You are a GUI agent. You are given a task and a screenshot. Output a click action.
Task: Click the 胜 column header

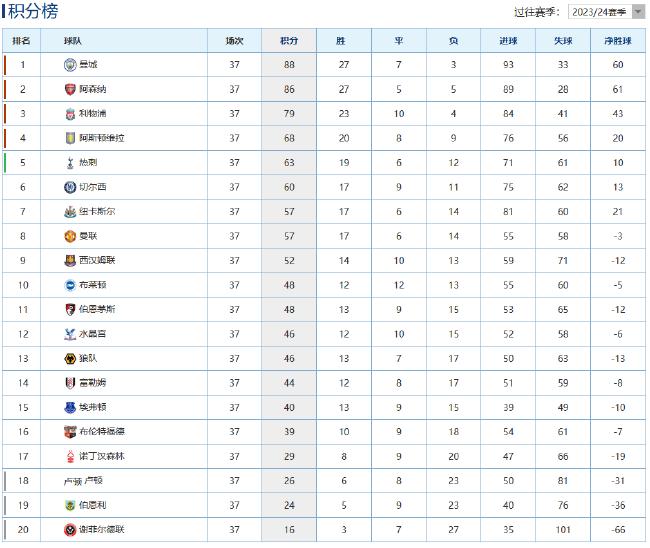click(x=342, y=41)
